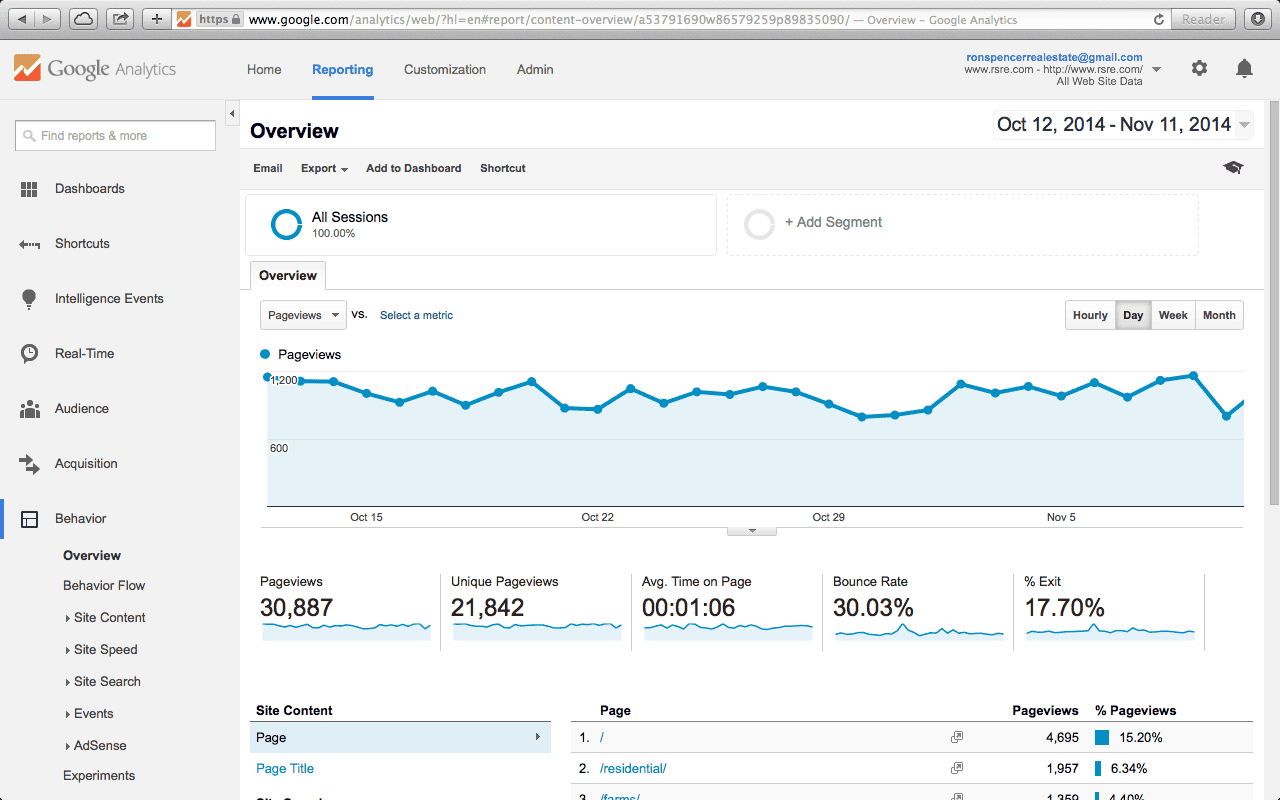Collapse the chart with the small arrow tab
Image resolution: width=1280 pixels, height=800 pixels.
pos(752,531)
